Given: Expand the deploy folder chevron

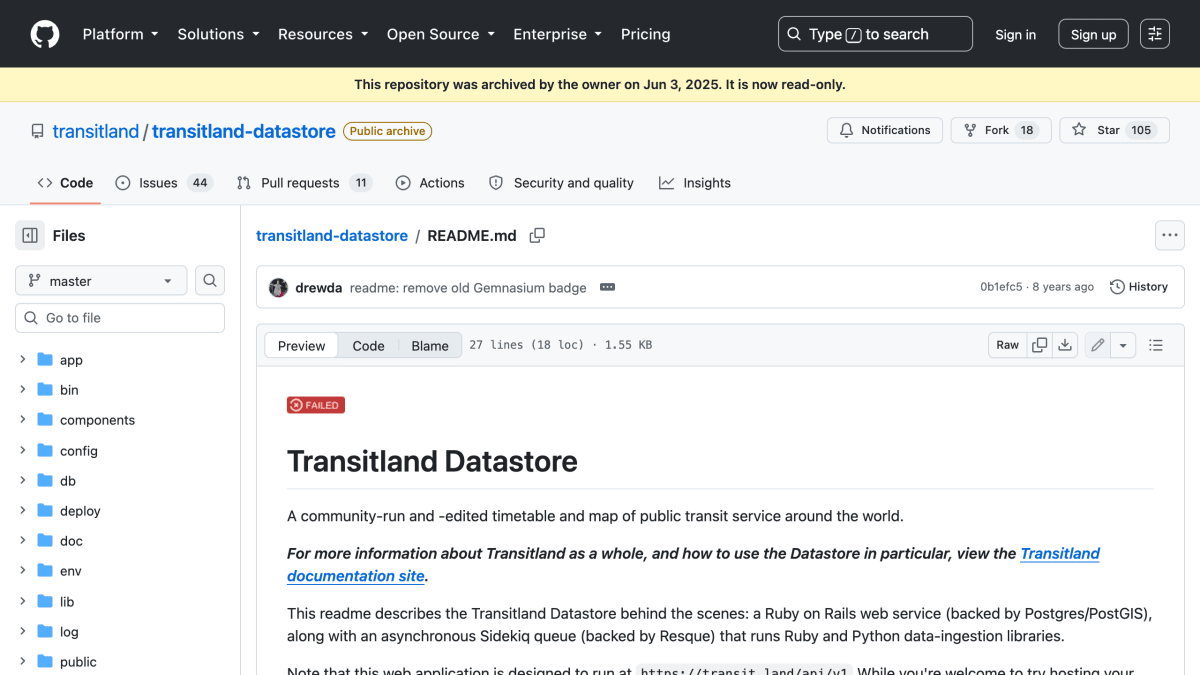Looking at the screenshot, I should point(23,510).
